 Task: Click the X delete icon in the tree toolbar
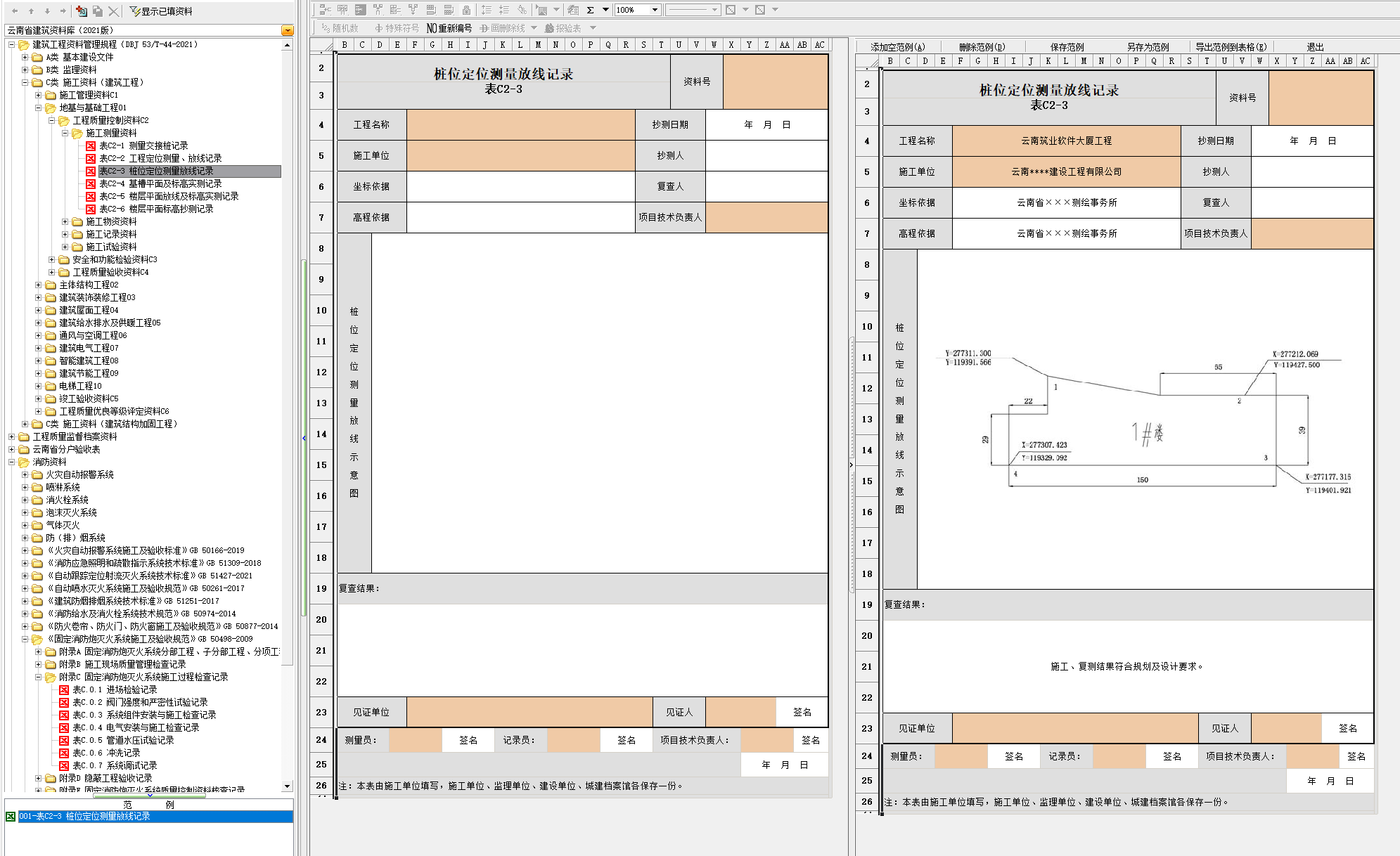pyautogui.click(x=113, y=11)
